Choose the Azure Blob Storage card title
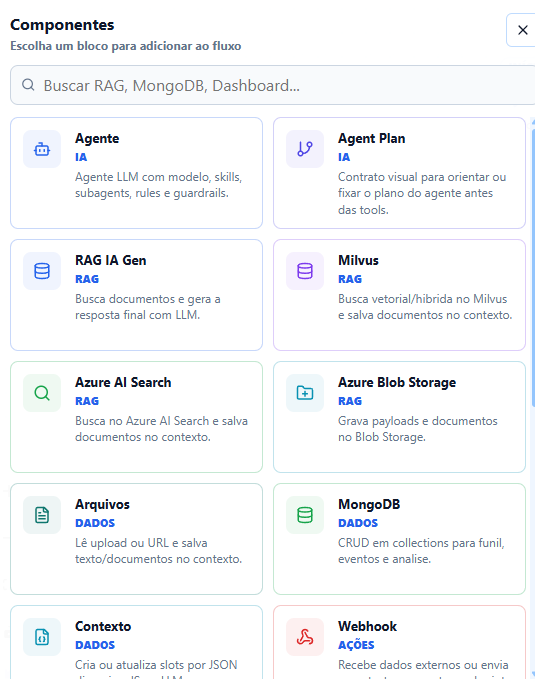Viewport: 535px width, 688px height. [397, 382]
